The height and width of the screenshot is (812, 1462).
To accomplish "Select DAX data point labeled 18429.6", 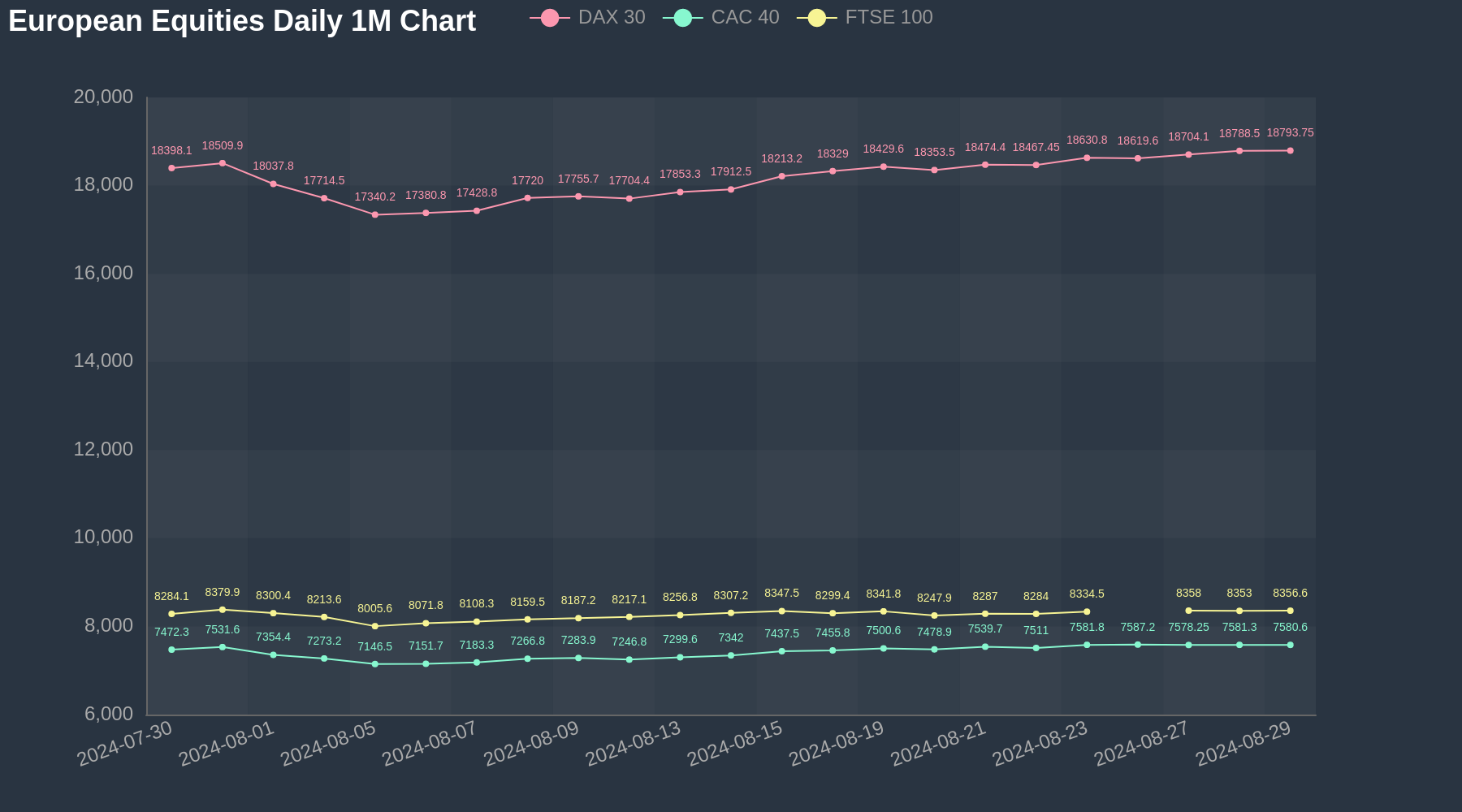I will [x=884, y=166].
